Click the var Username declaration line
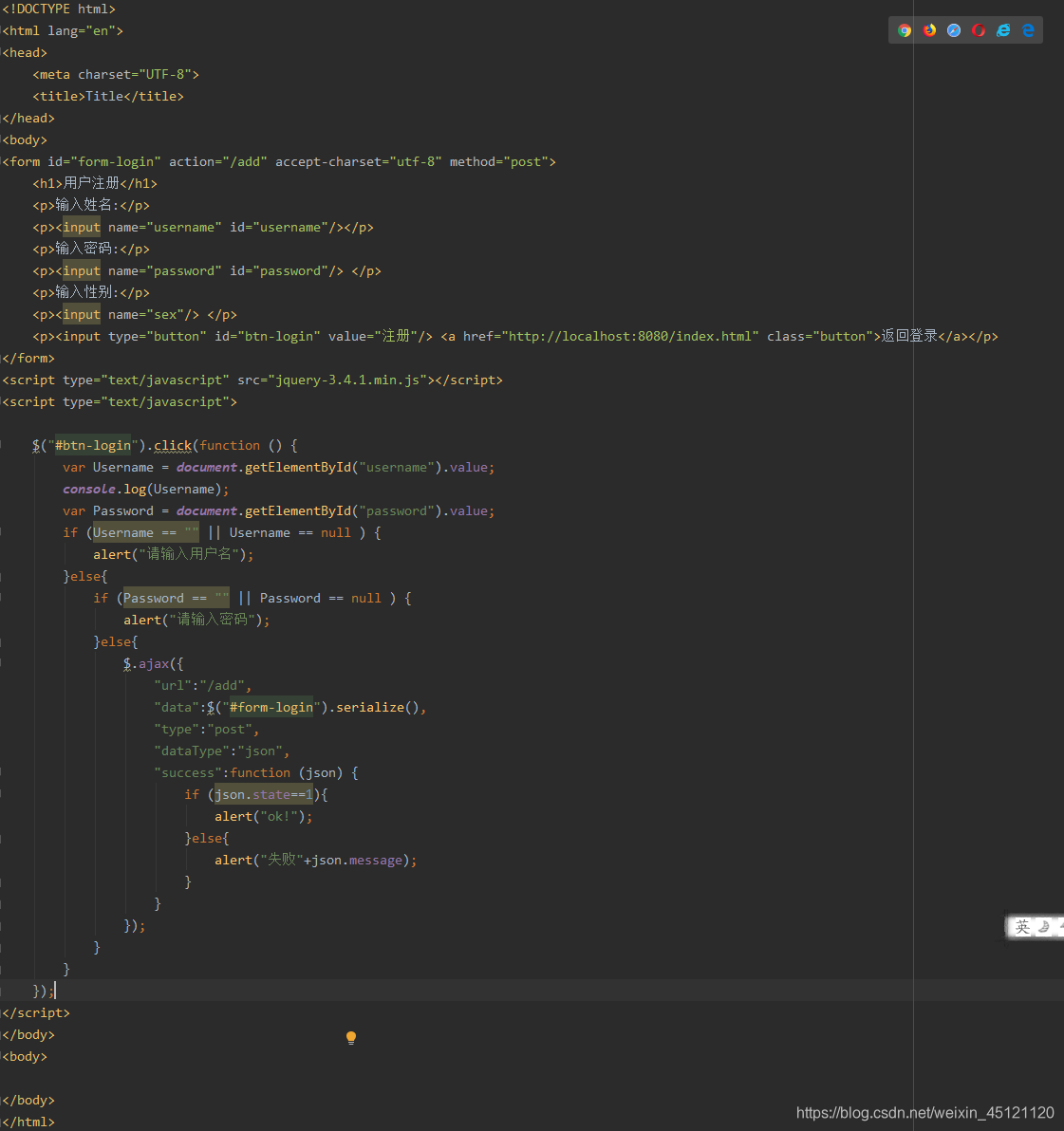 [278, 467]
